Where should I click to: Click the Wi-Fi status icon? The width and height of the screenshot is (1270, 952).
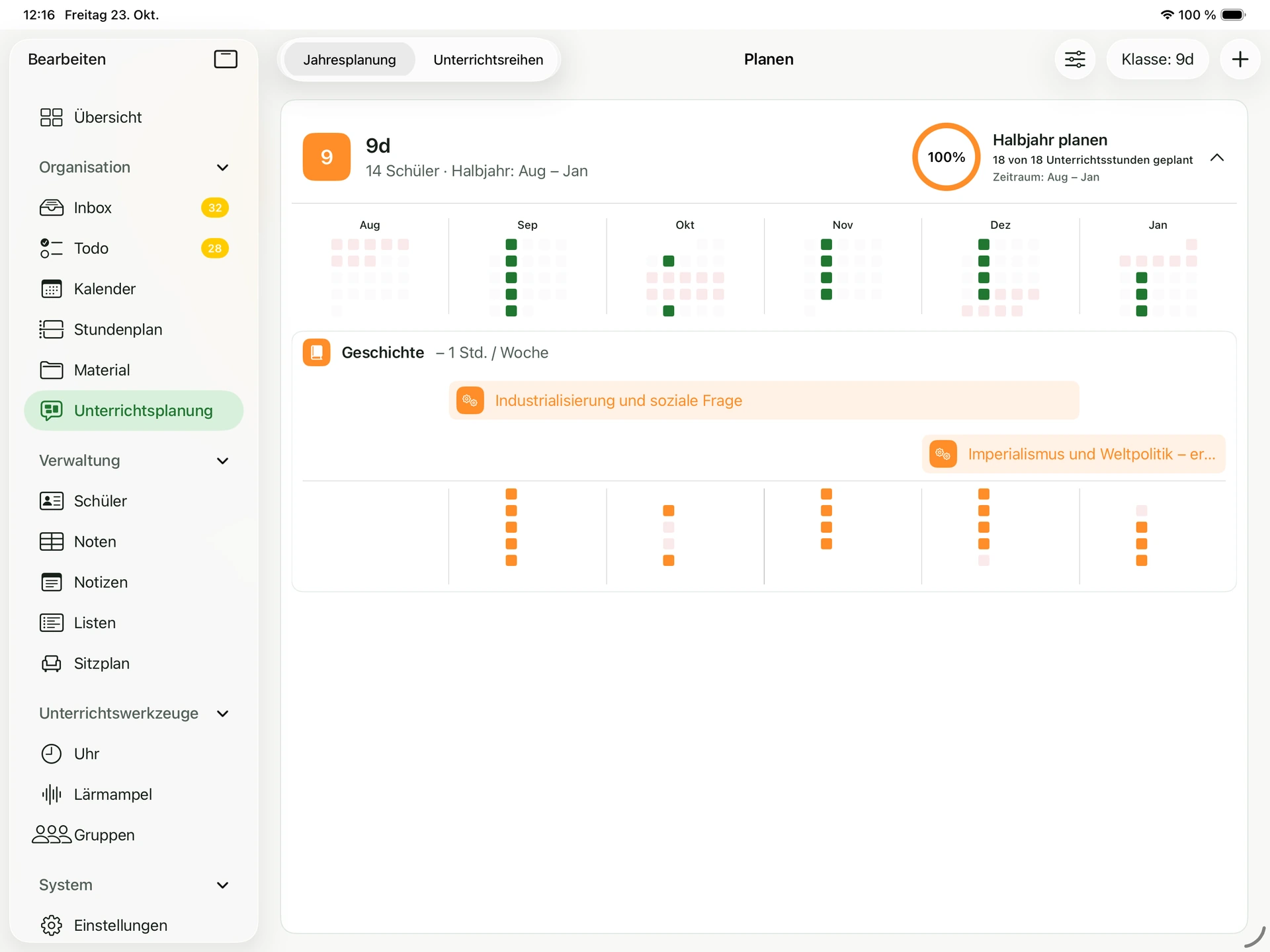coord(1167,15)
